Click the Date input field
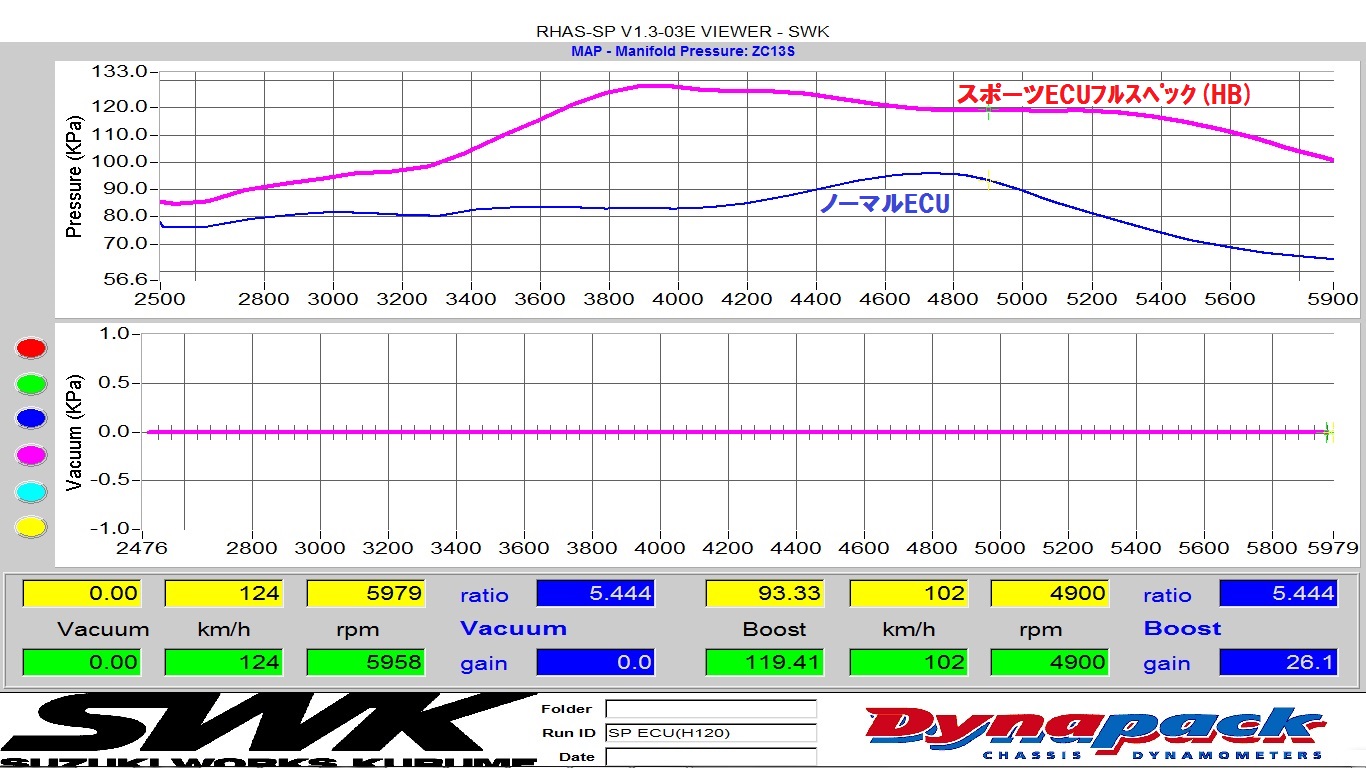This screenshot has height=768, width=1366. coord(710,757)
